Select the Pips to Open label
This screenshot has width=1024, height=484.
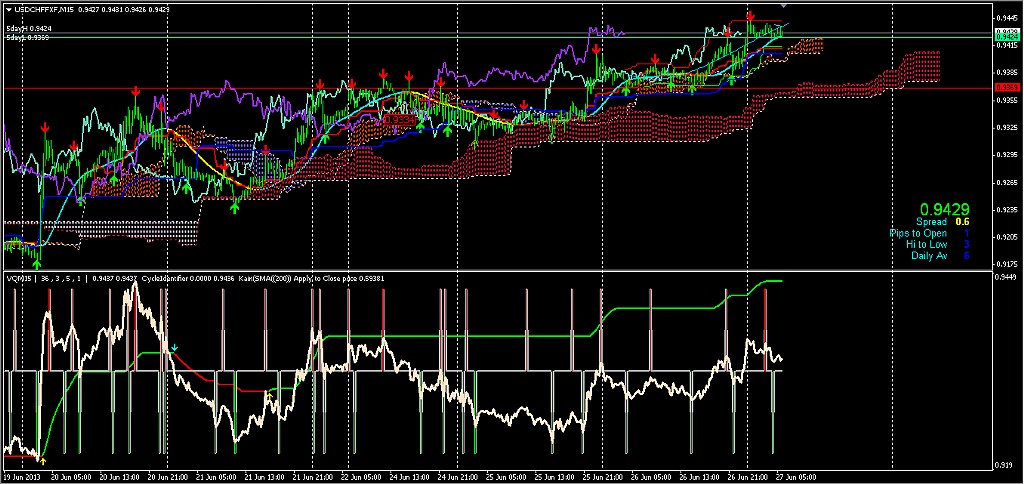[918, 233]
